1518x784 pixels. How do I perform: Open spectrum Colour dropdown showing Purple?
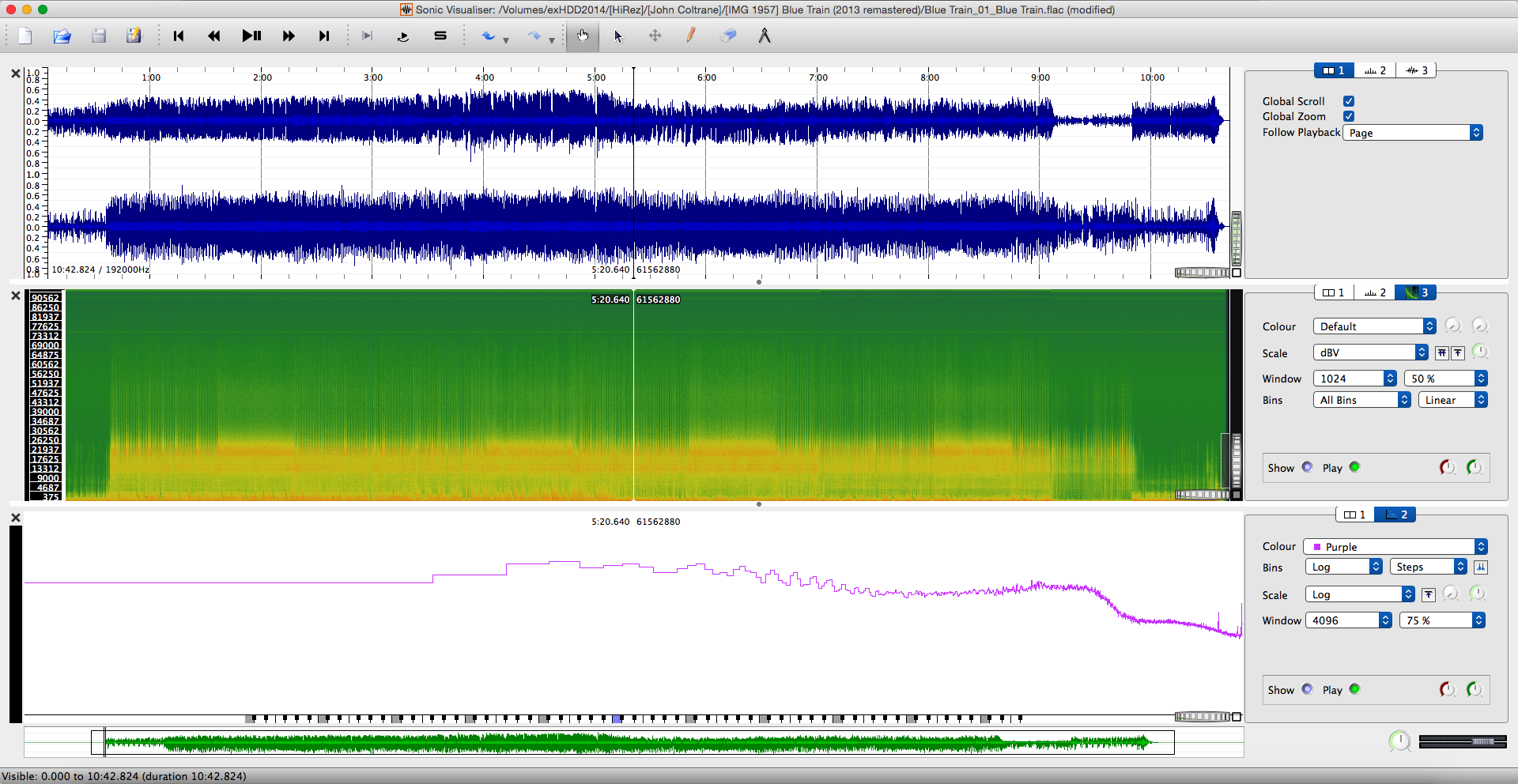click(1395, 547)
